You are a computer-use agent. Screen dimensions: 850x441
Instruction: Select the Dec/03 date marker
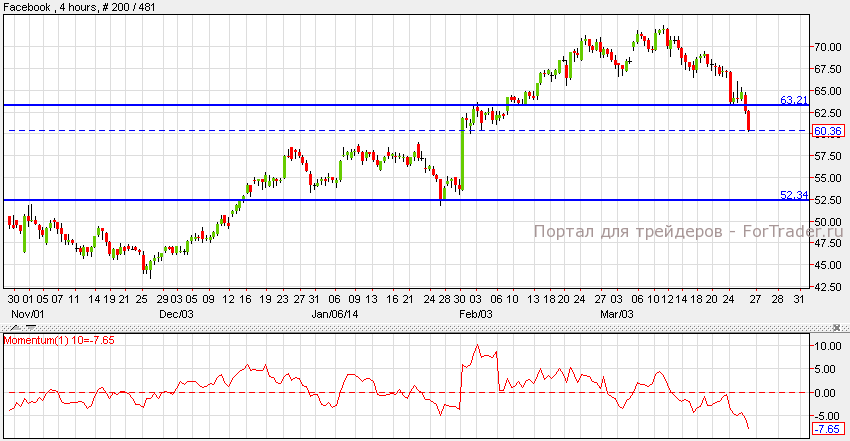click(x=176, y=313)
